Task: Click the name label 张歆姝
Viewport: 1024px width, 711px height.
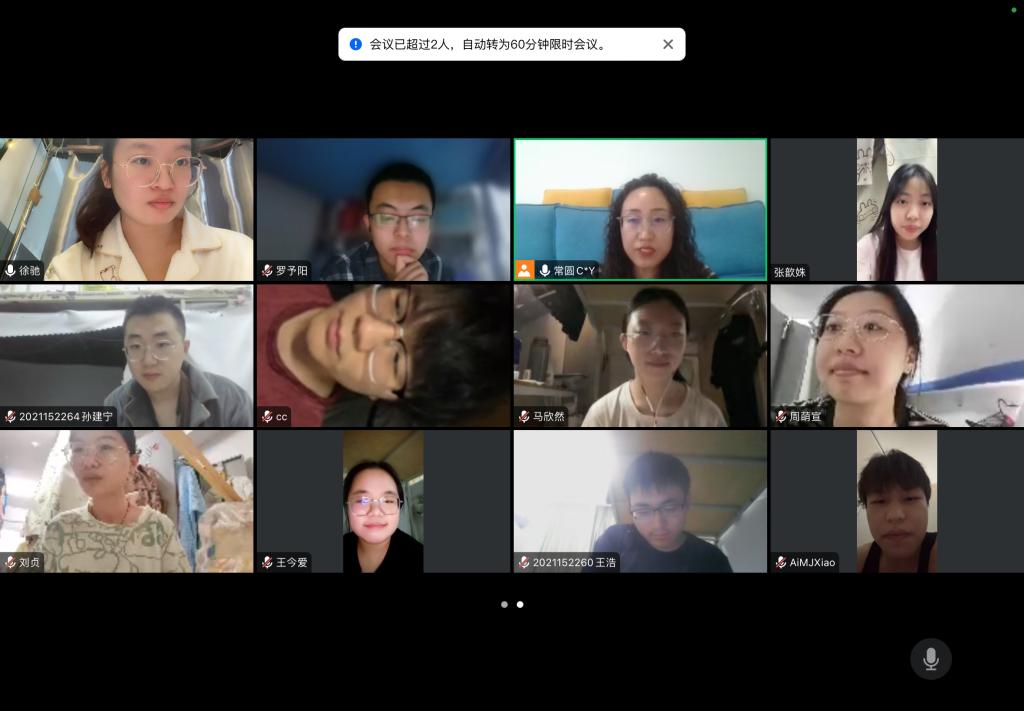Action: [790, 272]
